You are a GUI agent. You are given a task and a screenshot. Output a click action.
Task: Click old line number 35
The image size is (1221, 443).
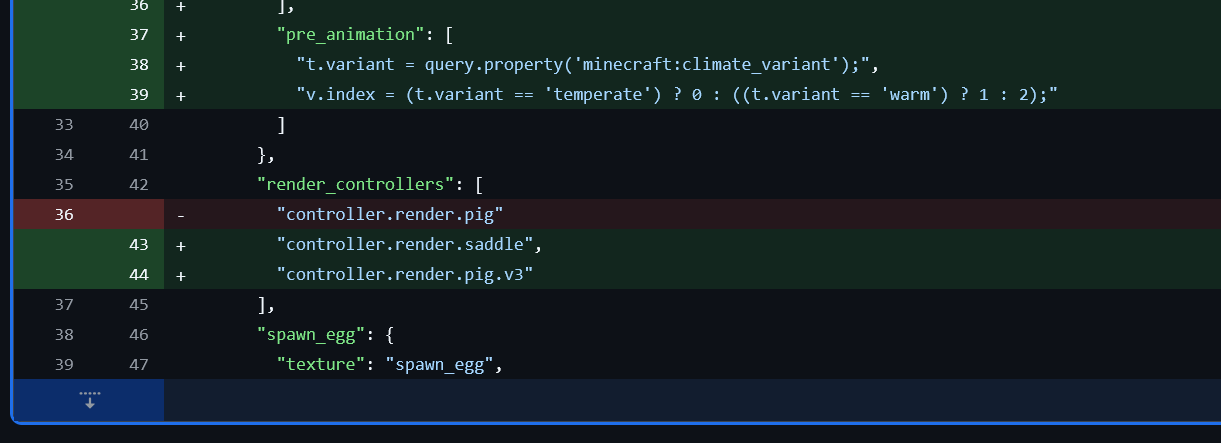pos(64,185)
